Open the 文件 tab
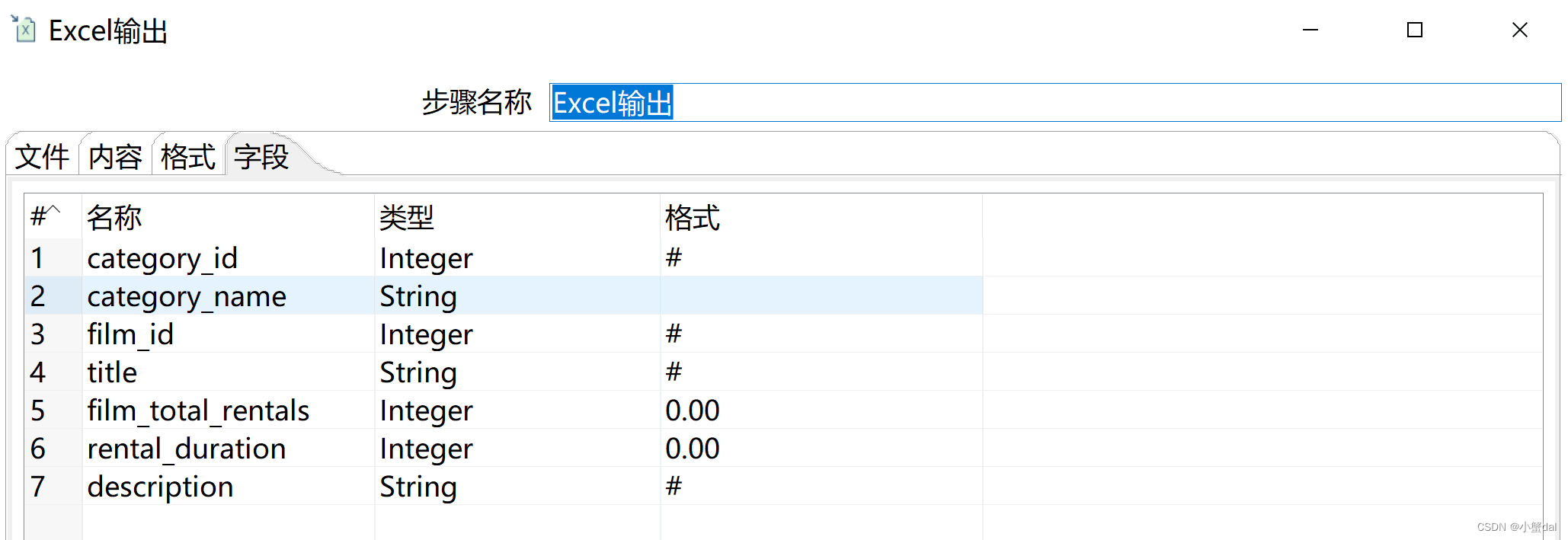The image size is (1568, 540). pyautogui.click(x=42, y=157)
